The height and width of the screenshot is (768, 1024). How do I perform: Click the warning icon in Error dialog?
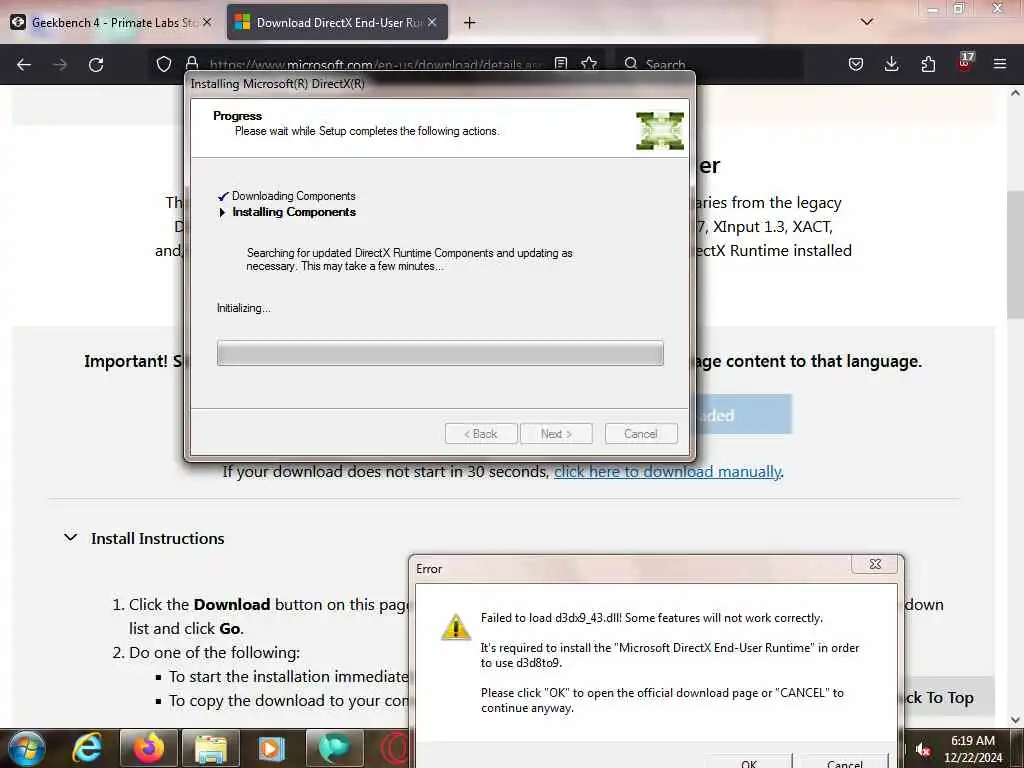pos(456,627)
